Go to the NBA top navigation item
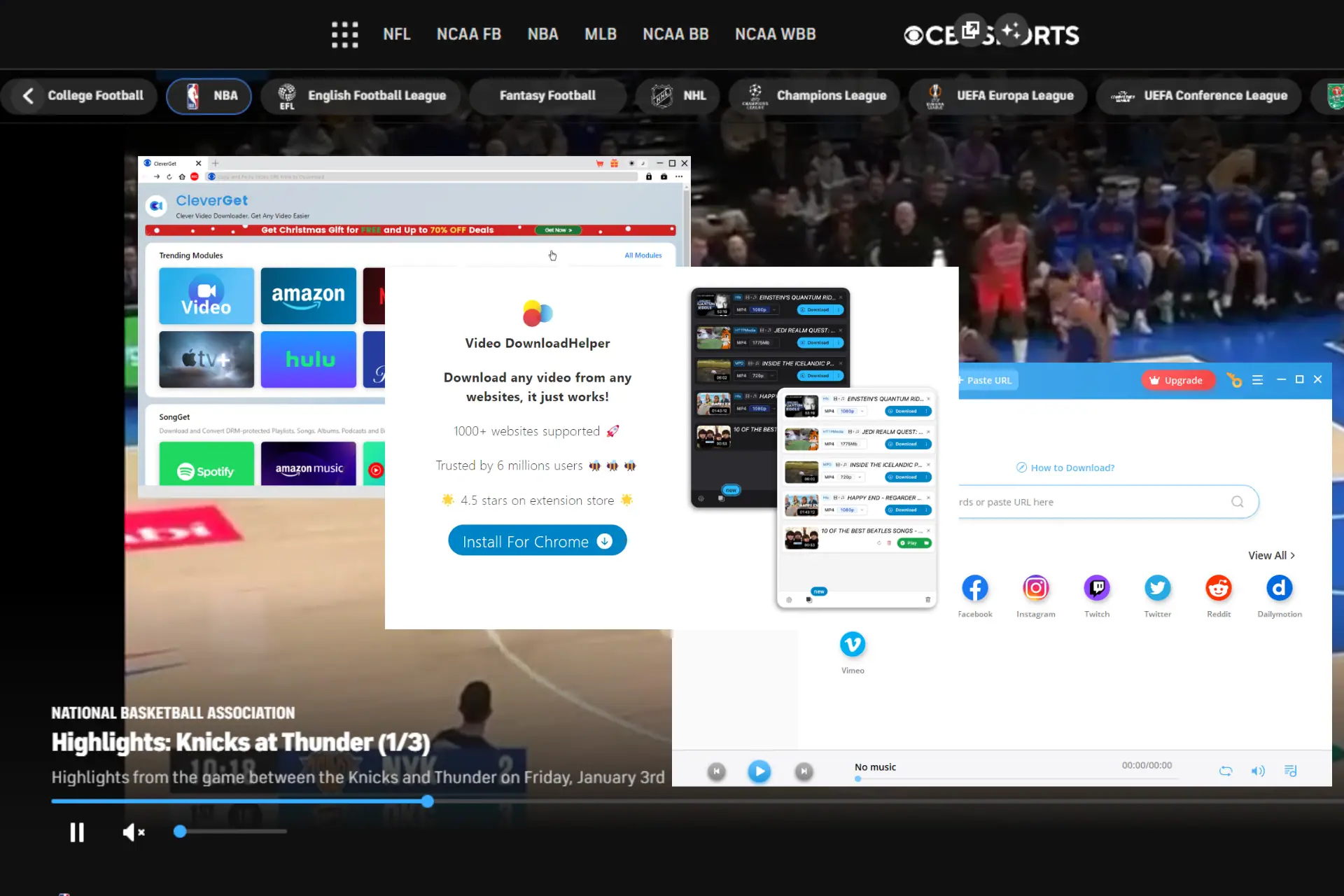This screenshot has height=896, width=1344. click(x=542, y=34)
